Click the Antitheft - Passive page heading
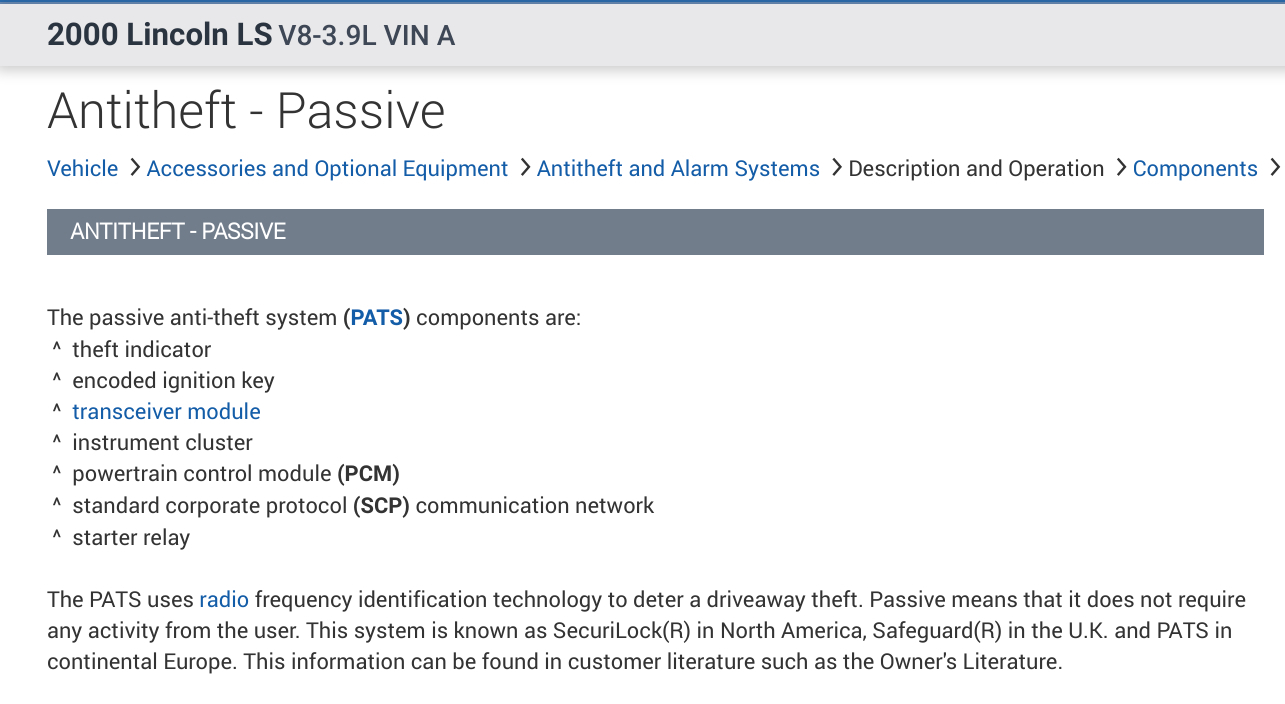The width and height of the screenshot is (1285, 704). [246, 110]
